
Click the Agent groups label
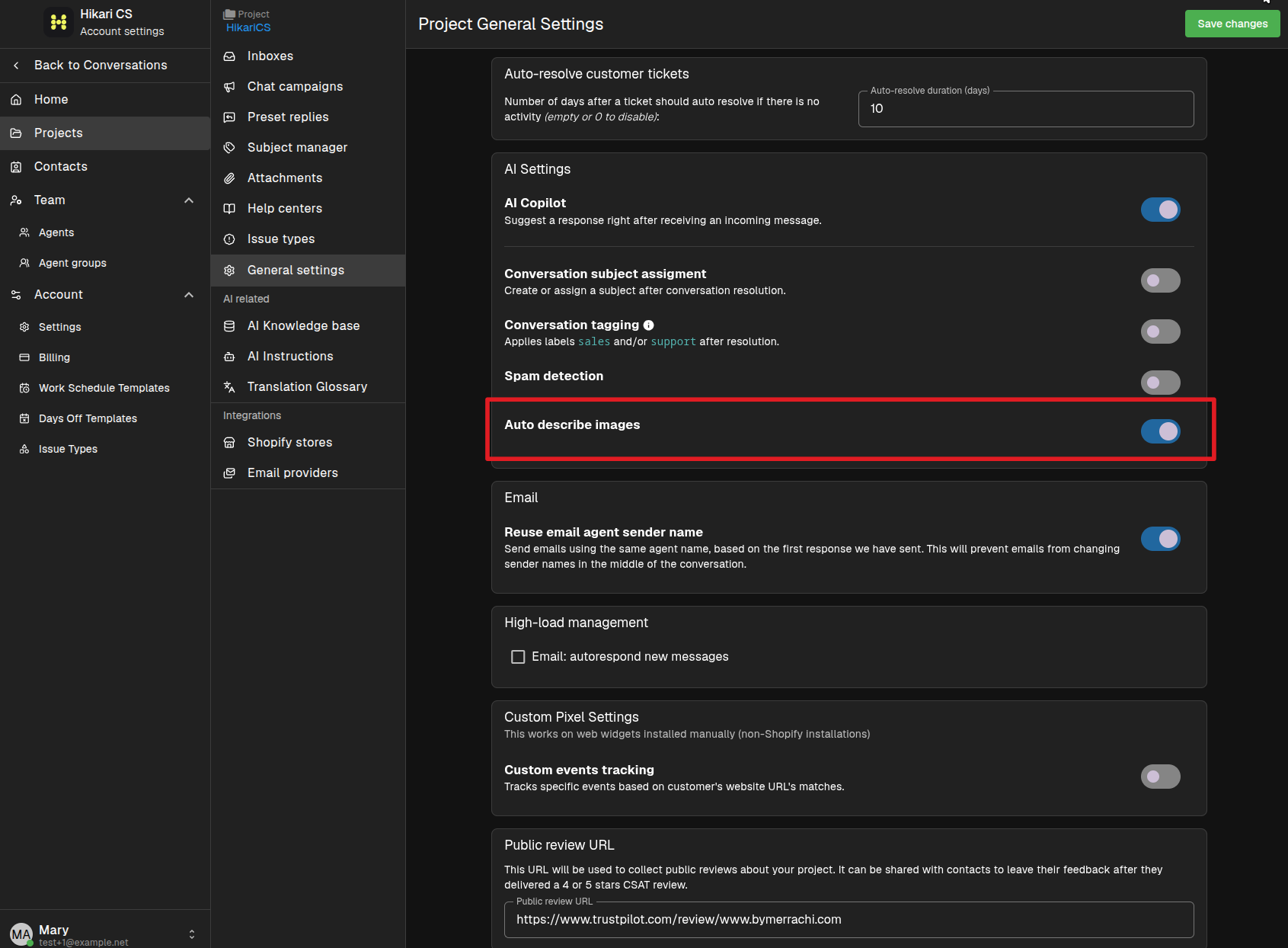click(x=72, y=263)
